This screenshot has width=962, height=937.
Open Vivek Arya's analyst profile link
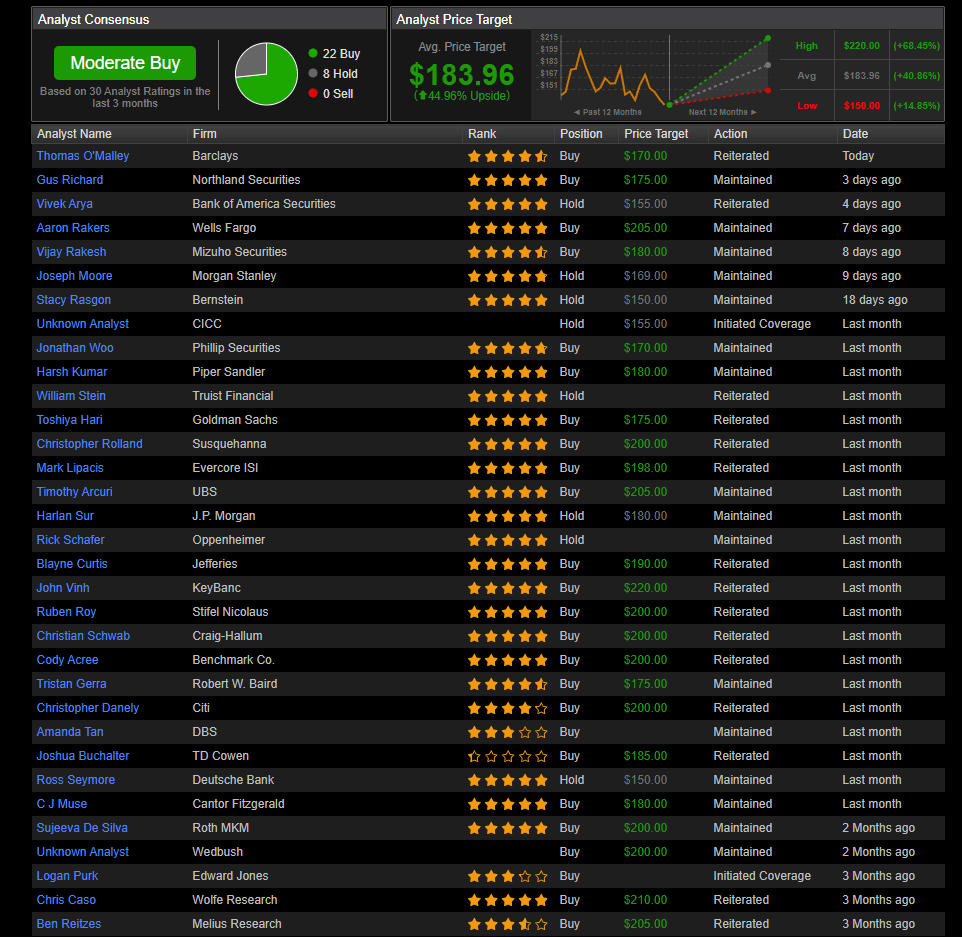pyautogui.click(x=65, y=204)
